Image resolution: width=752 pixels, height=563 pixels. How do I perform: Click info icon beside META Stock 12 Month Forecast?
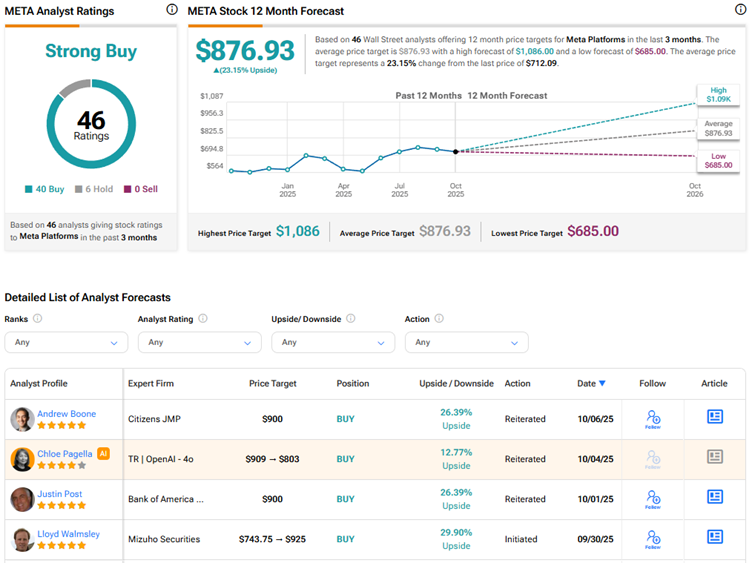pos(738,10)
